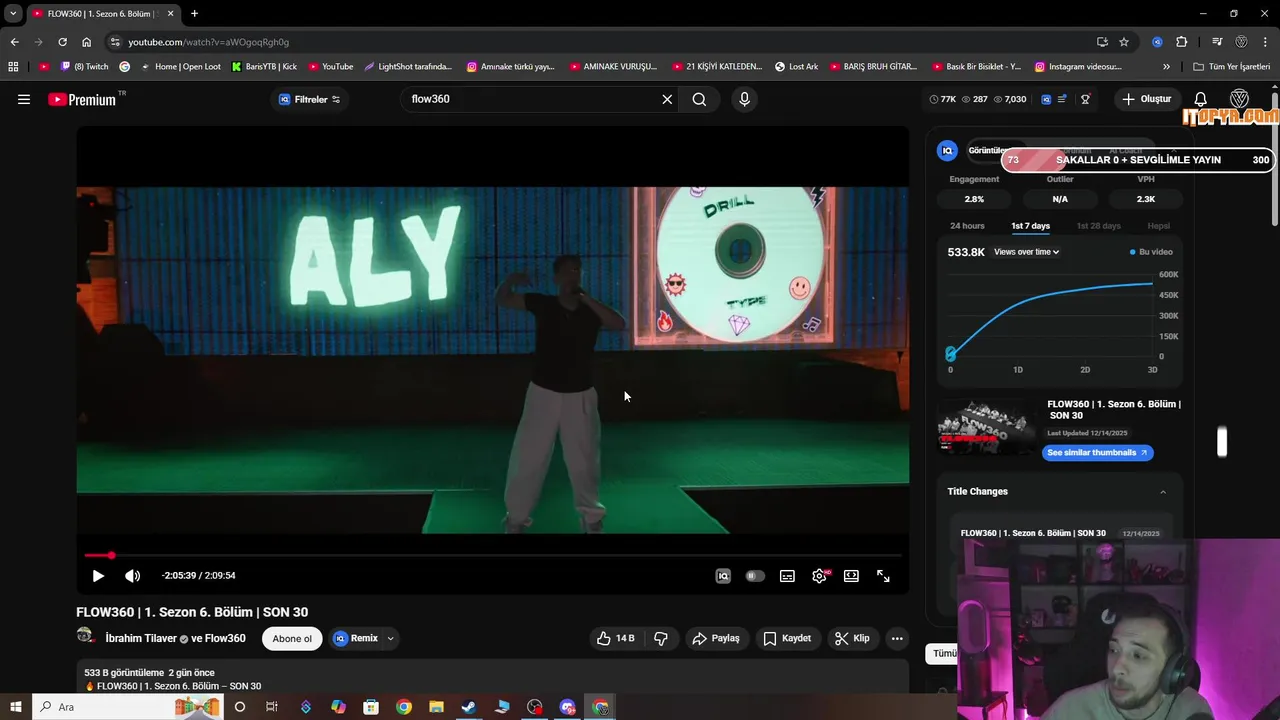Open Chrome extensions puzzle icon
The width and height of the screenshot is (1280, 720).
coord(1181,42)
